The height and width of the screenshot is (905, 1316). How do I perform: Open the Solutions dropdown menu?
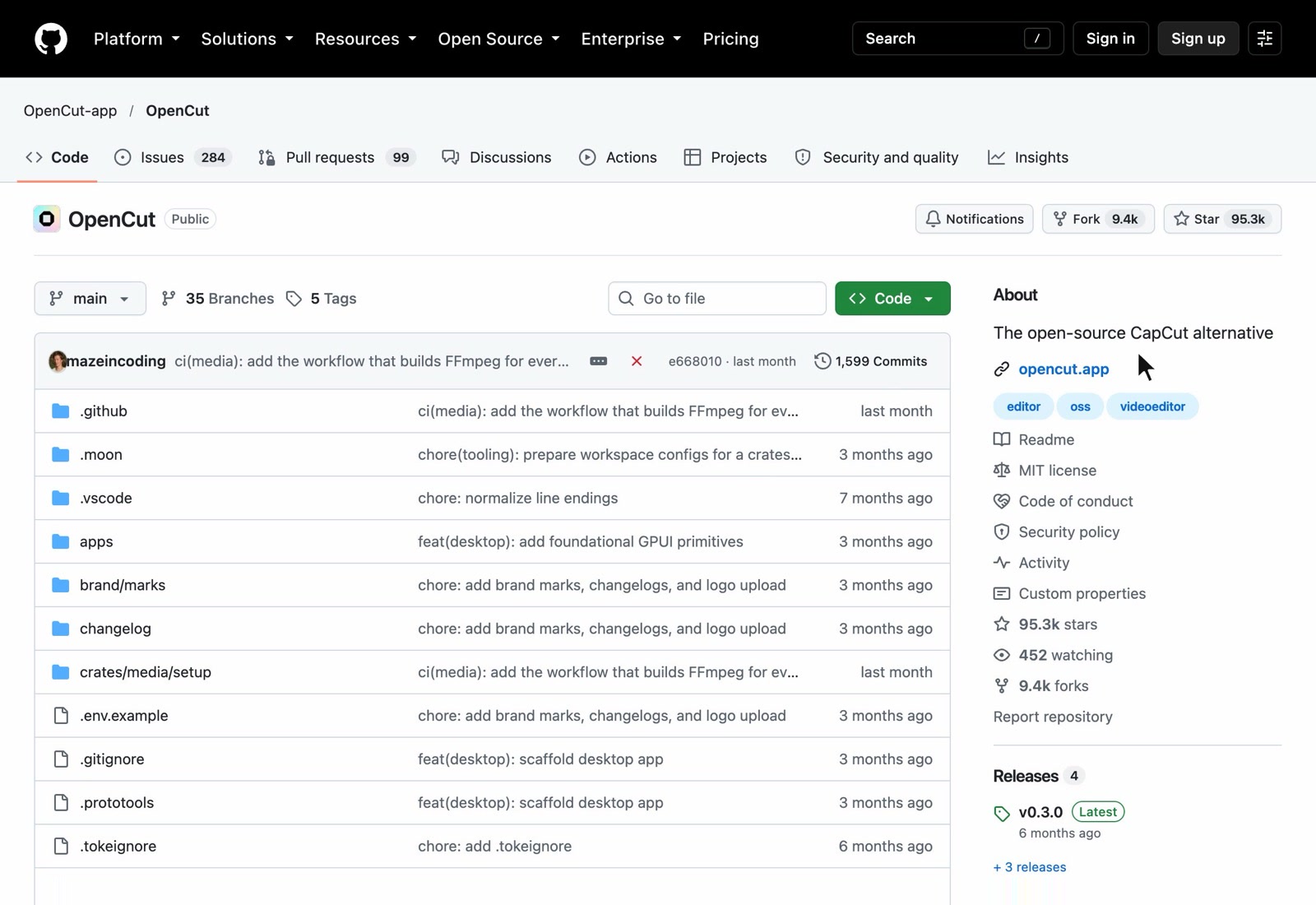point(247,39)
